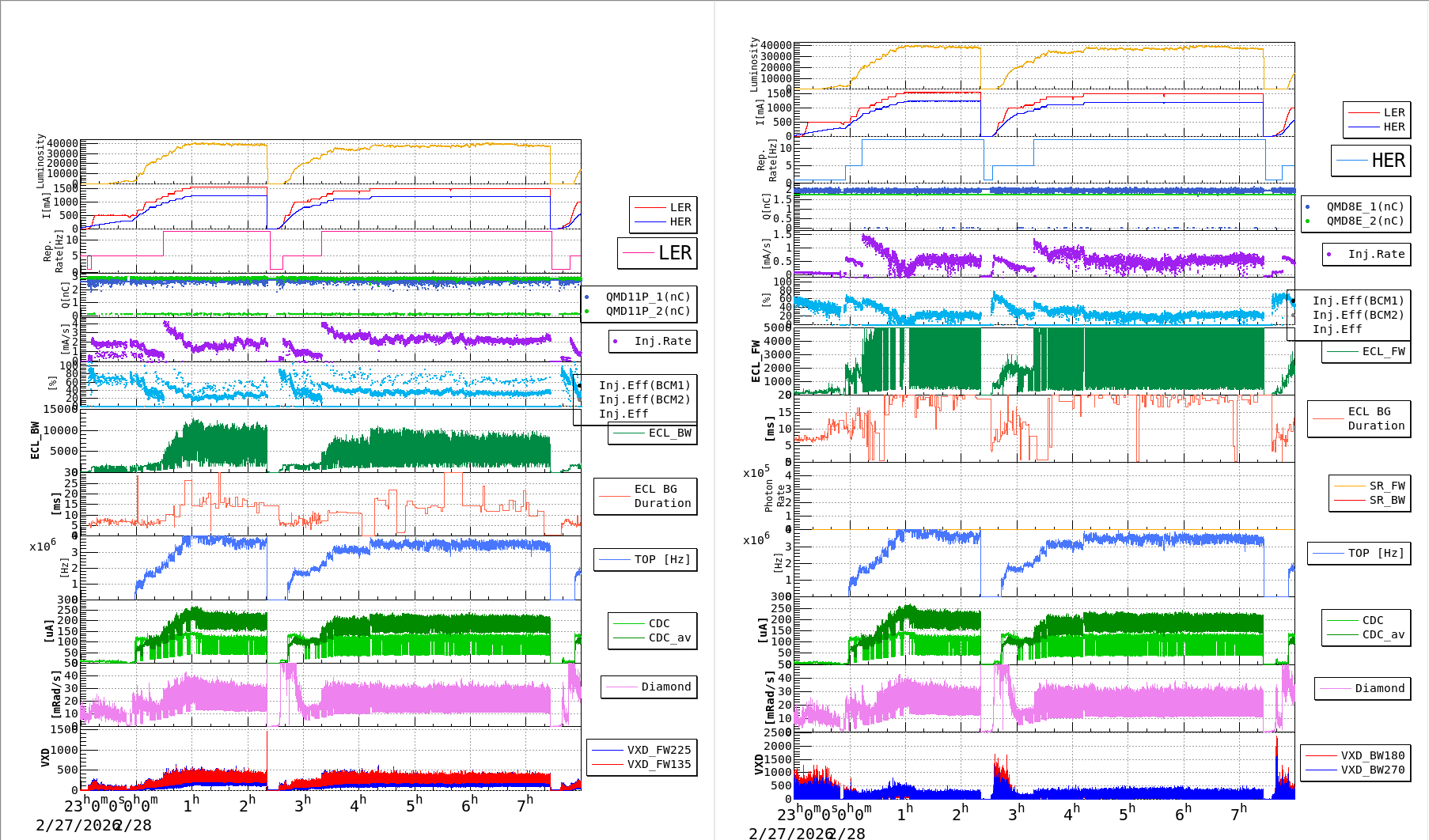Click the 2/27/2026 date label under the left plot
The width and height of the screenshot is (1429, 840).
click(77, 825)
